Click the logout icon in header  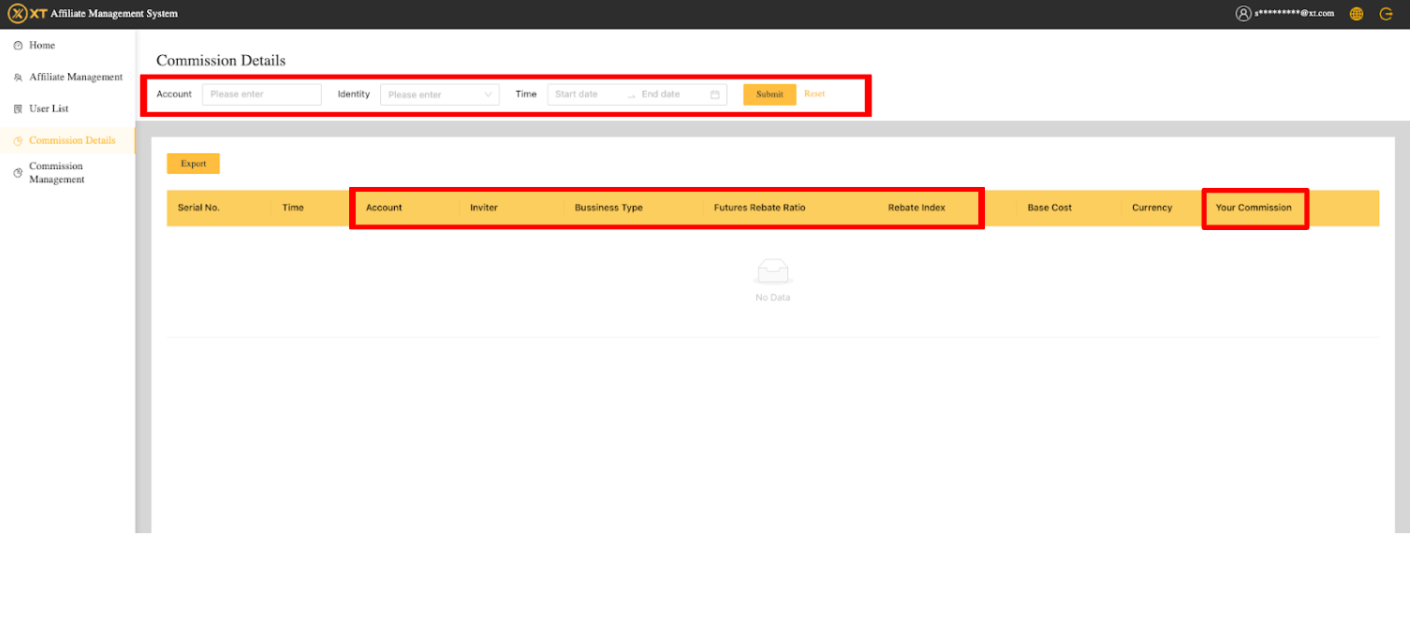(1386, 14)
